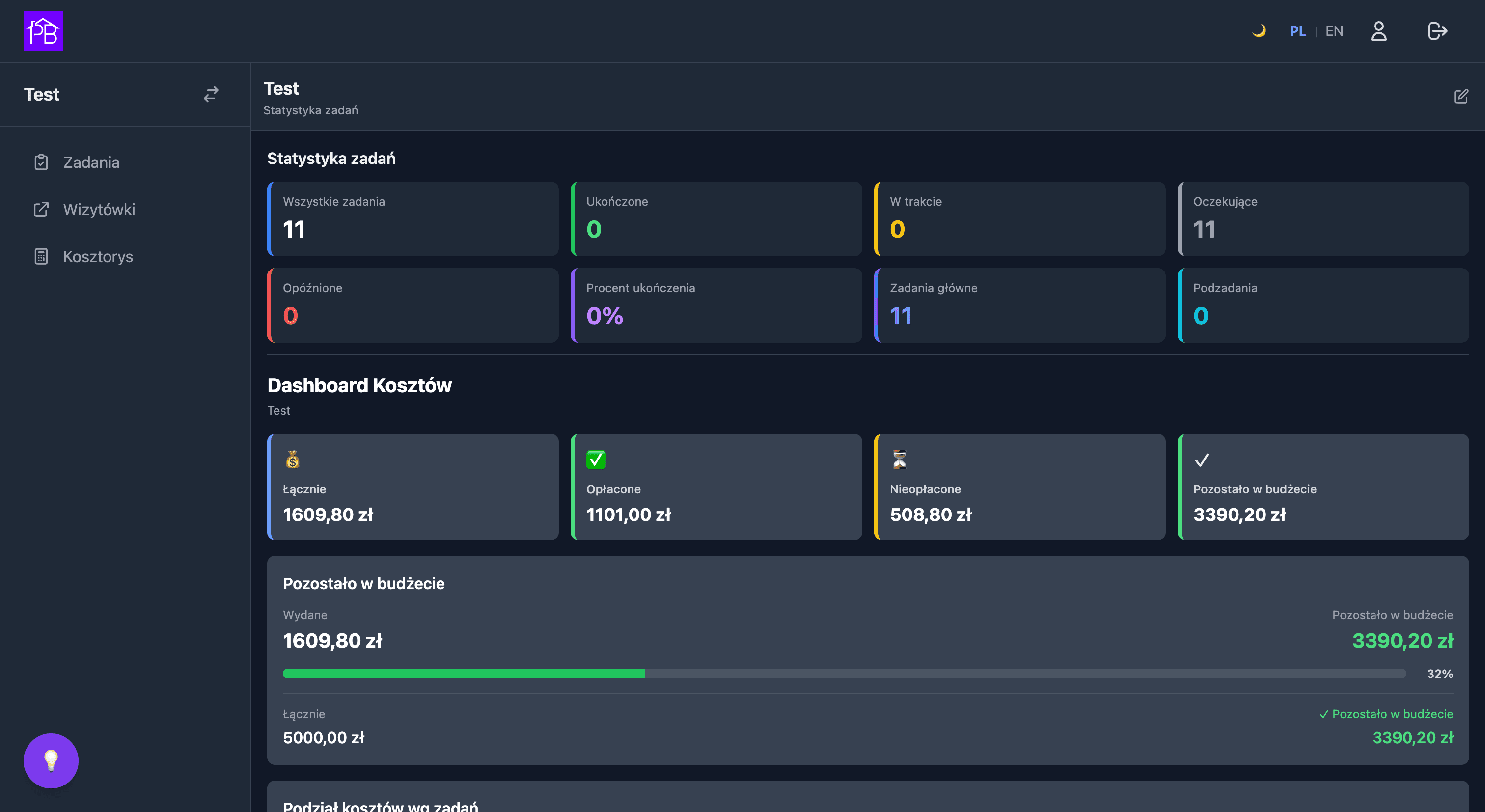This screenshot has width=1485, height=812.
Task: Click the Nieopłacone amount 508,80 zł
Action: (932, 514)
